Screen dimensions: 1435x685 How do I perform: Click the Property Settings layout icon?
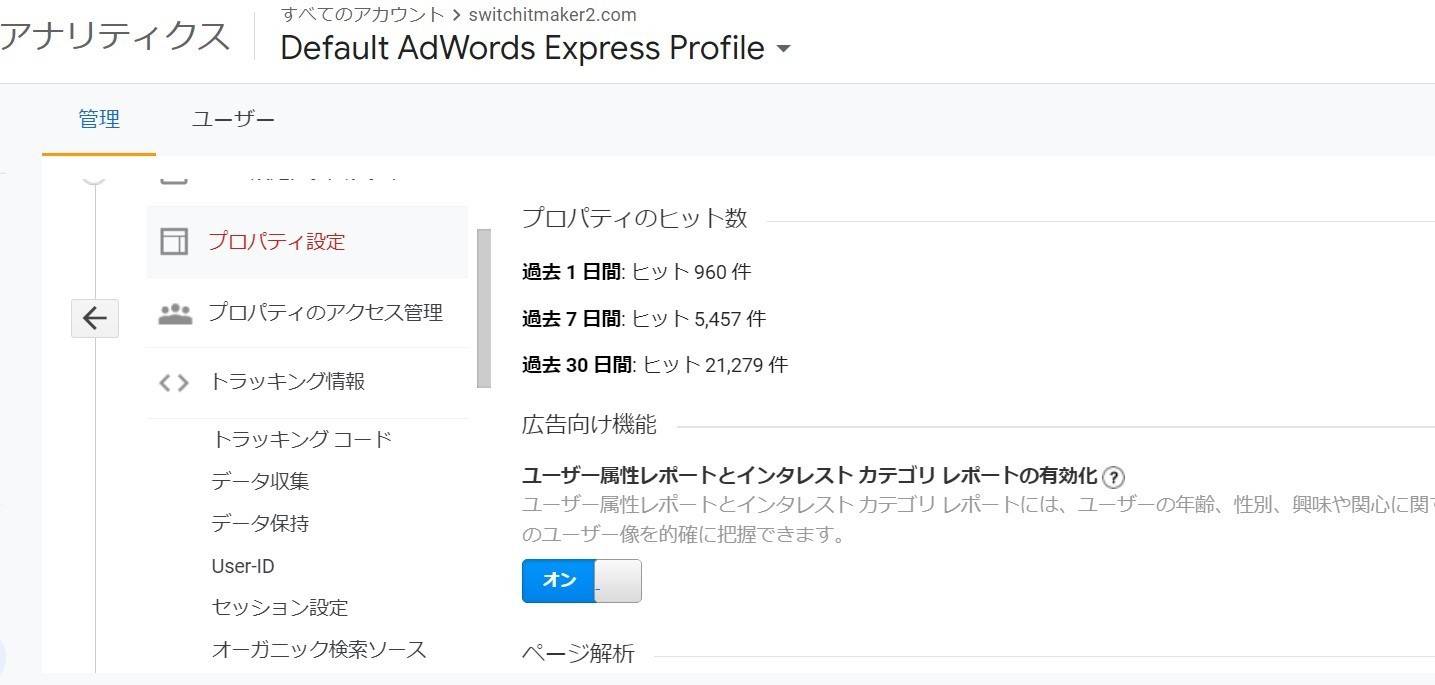click(x=174, y=241)
